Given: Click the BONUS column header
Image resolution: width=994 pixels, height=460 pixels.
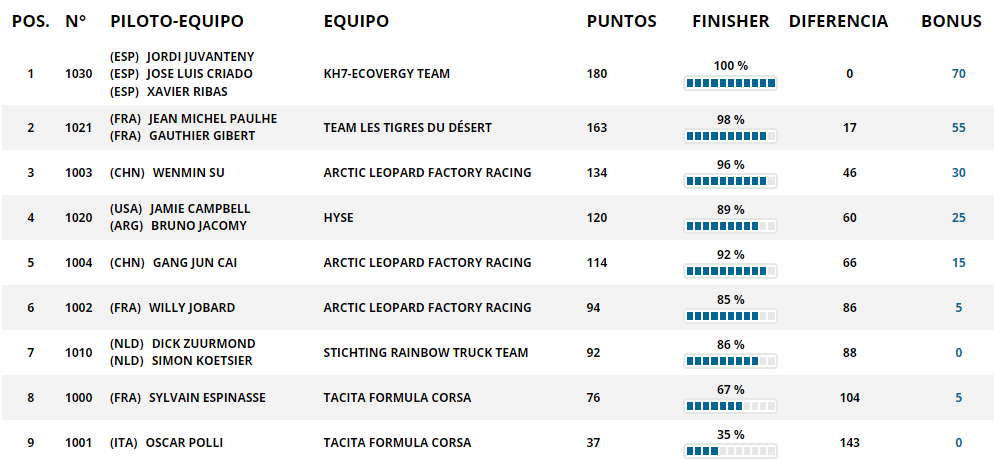Looking at the screenshot, I should 951,22.
